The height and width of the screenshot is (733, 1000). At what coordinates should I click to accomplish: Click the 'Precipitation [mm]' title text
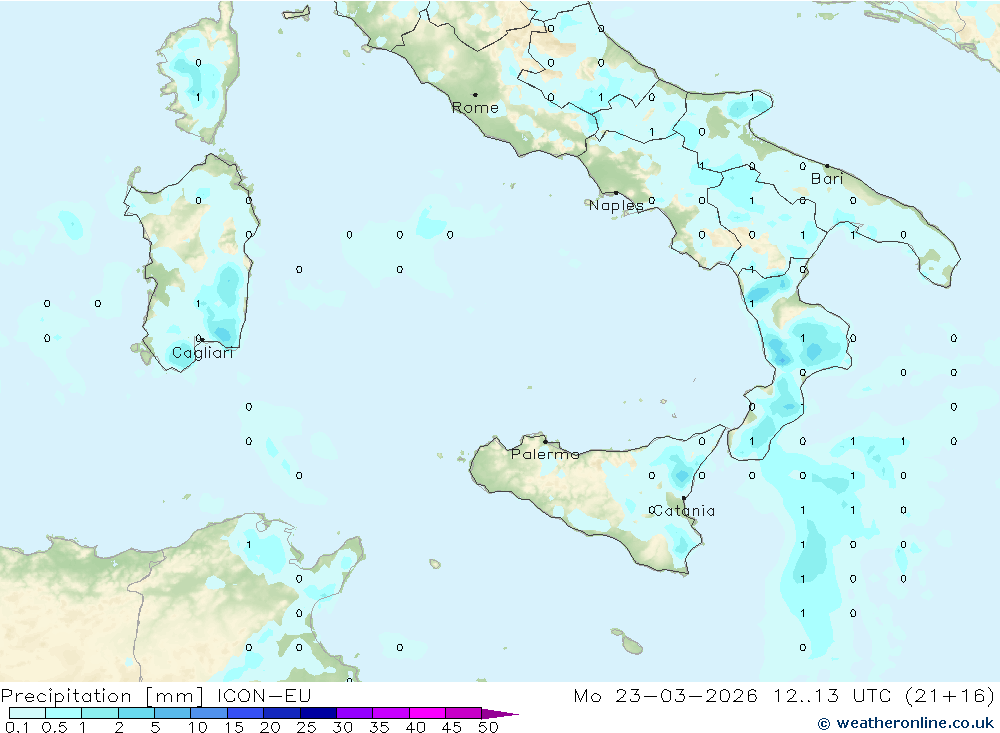[102, 696]
